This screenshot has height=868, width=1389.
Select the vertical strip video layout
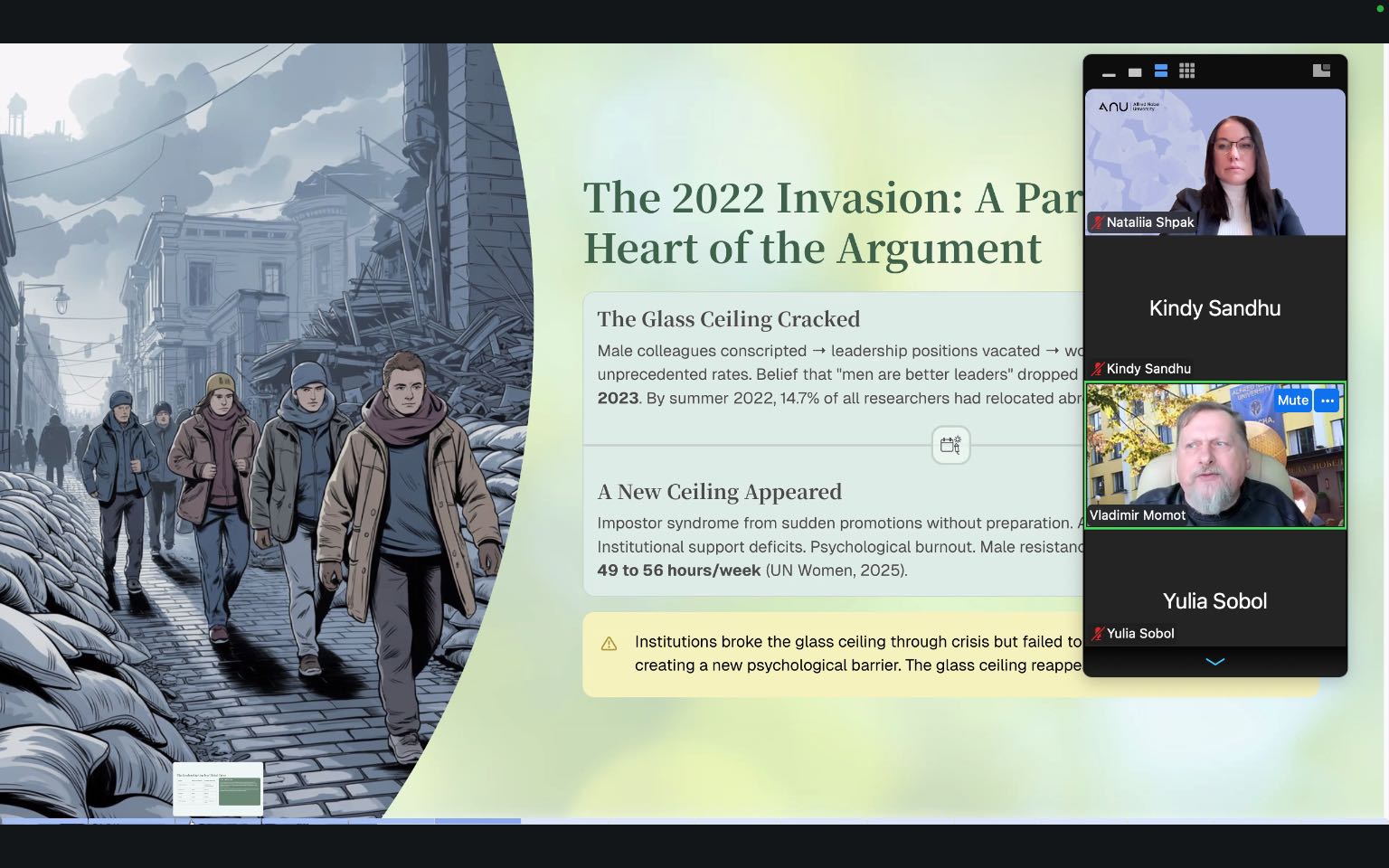pyautogui.click(x=1161, y=71)
